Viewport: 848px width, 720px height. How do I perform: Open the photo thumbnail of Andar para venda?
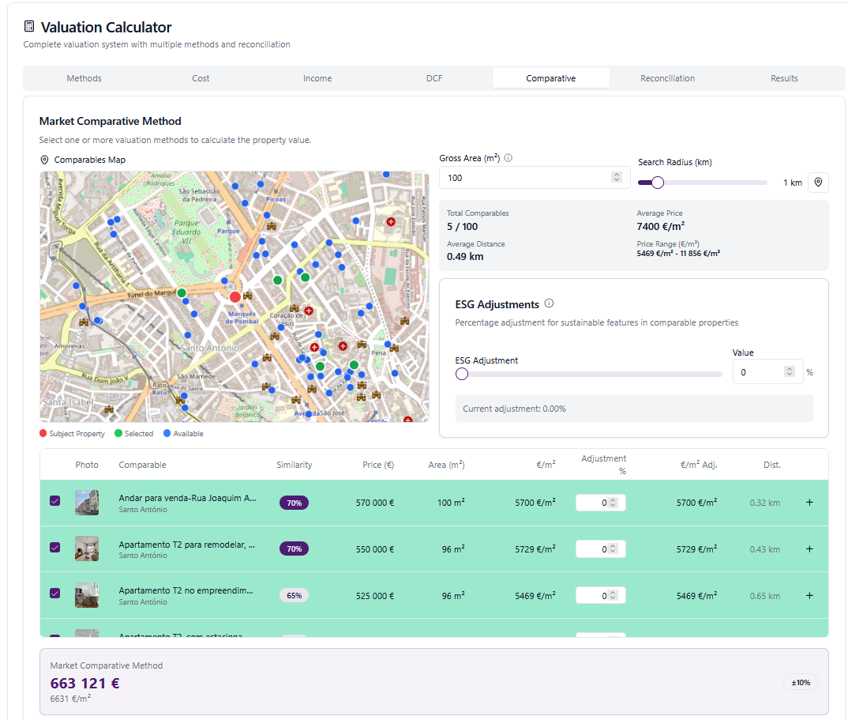(87, 502)
